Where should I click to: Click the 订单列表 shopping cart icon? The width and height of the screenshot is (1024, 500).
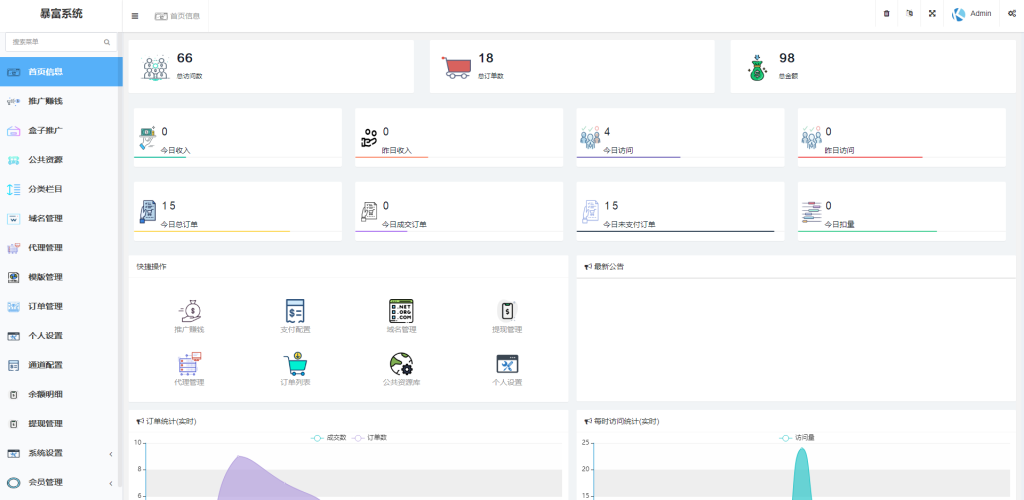[x=295, y=363]
